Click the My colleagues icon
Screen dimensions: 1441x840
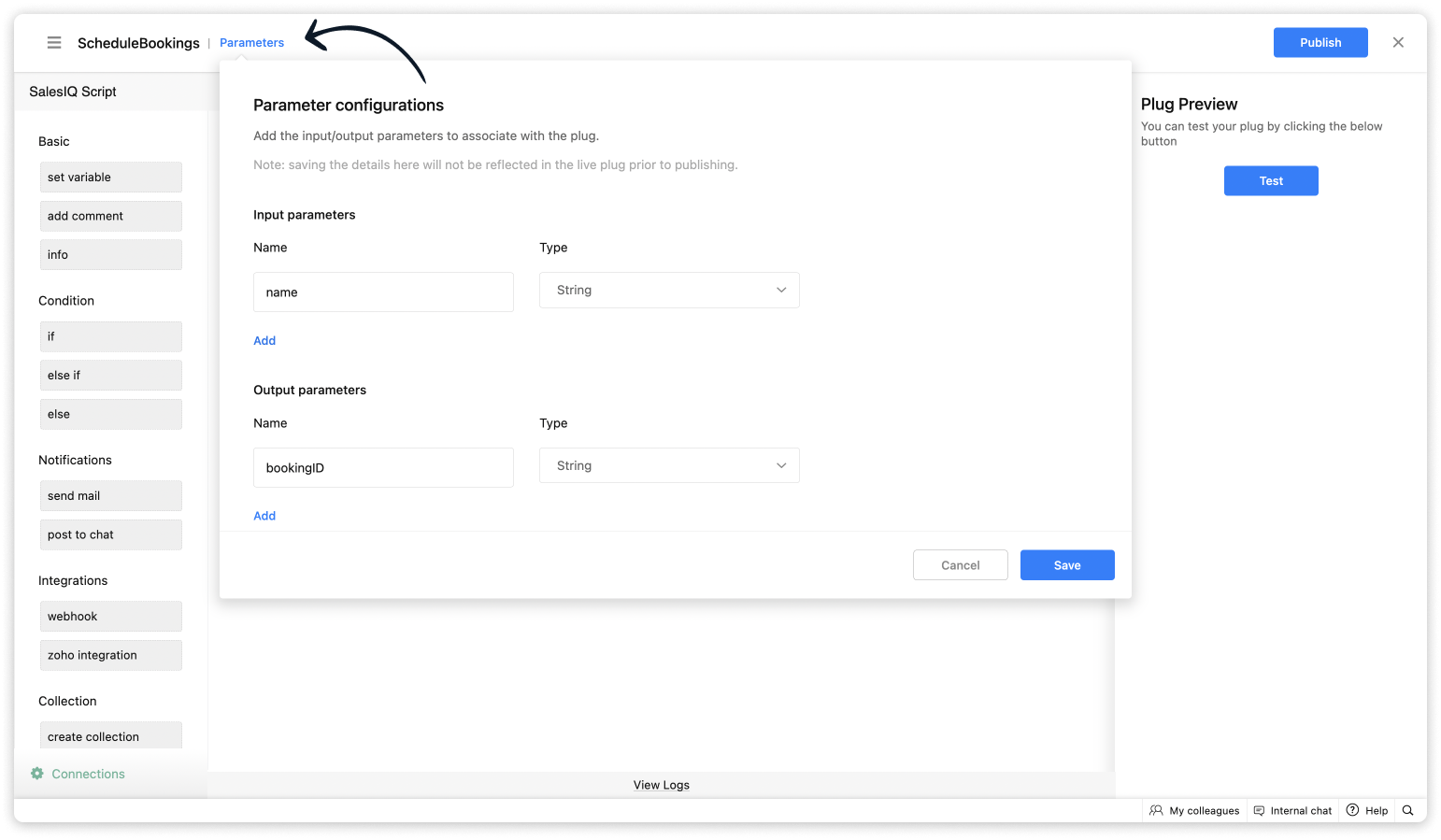(x=1156, y=811)
